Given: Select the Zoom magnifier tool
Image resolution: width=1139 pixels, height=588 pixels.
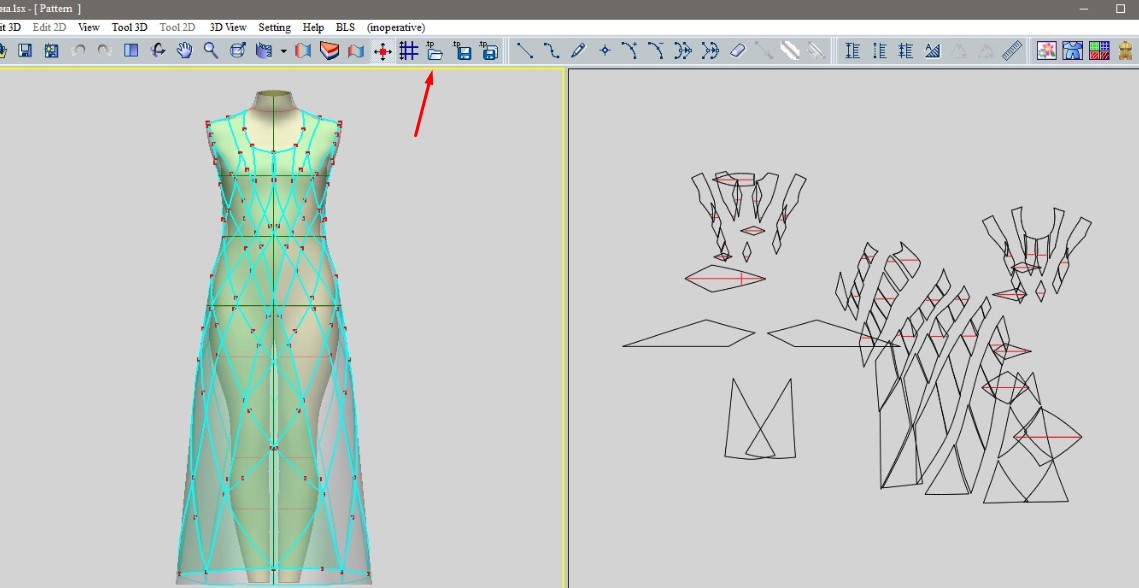Looking at the screenshot, I should pyautogui.click(x=211, y=51).
